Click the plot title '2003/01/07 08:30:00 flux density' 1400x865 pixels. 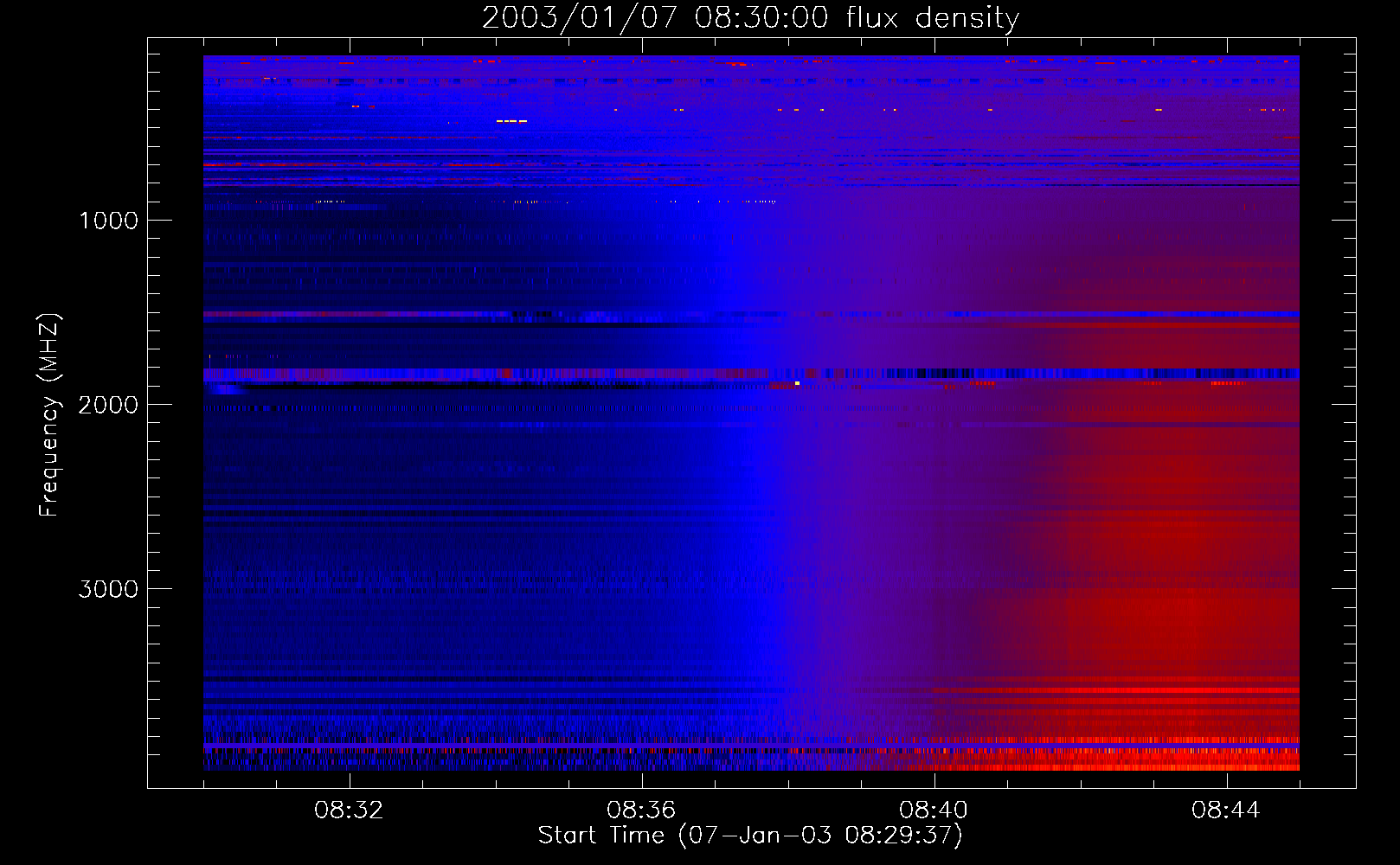750,18
